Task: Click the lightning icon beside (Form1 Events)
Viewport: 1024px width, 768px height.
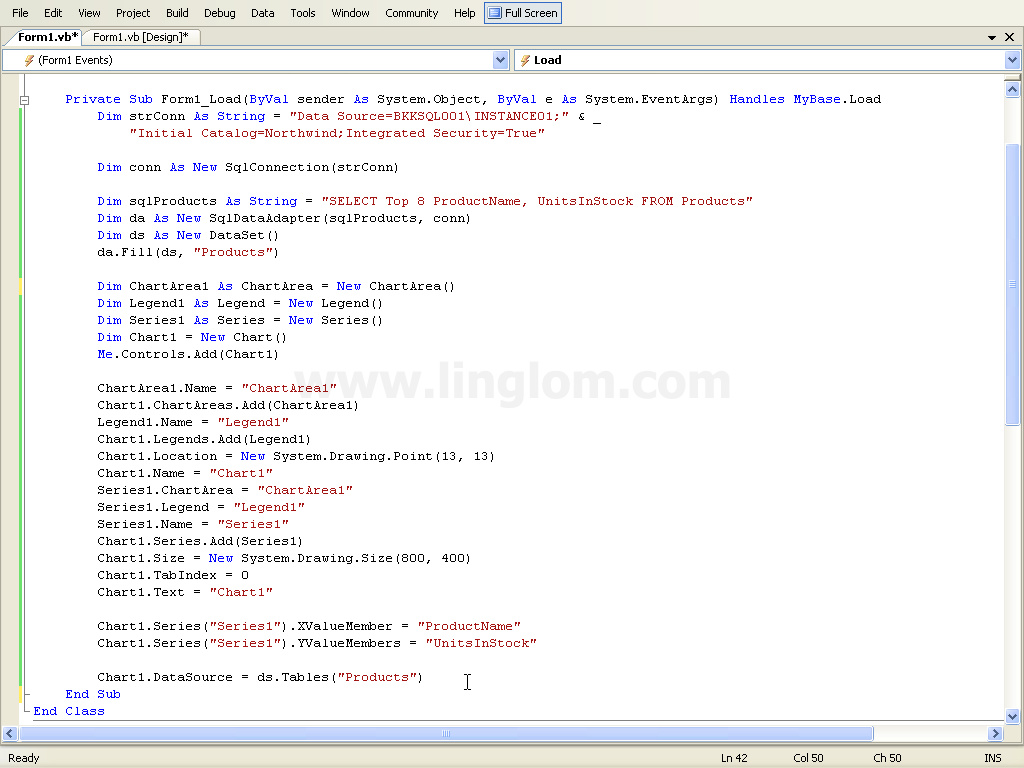Action: point(29,60)
